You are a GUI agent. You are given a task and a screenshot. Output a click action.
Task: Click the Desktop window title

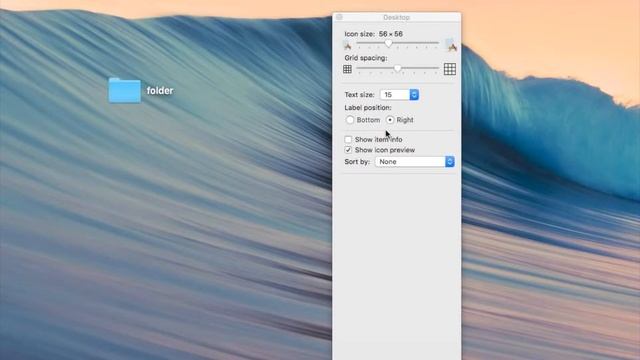click(x=397, y=18)
